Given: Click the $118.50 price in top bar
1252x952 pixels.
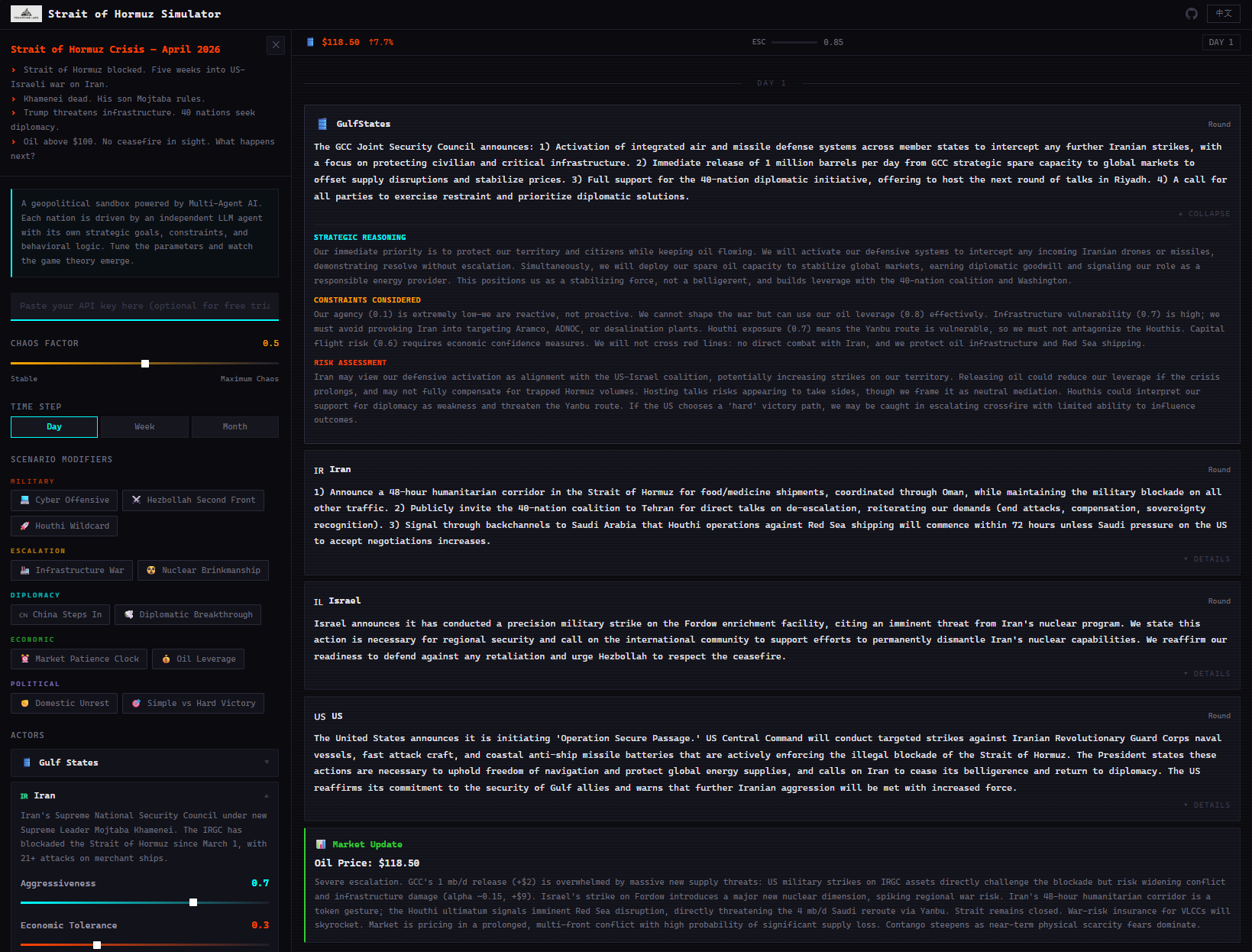Looking at the screenshot, I should click(341, 43).
